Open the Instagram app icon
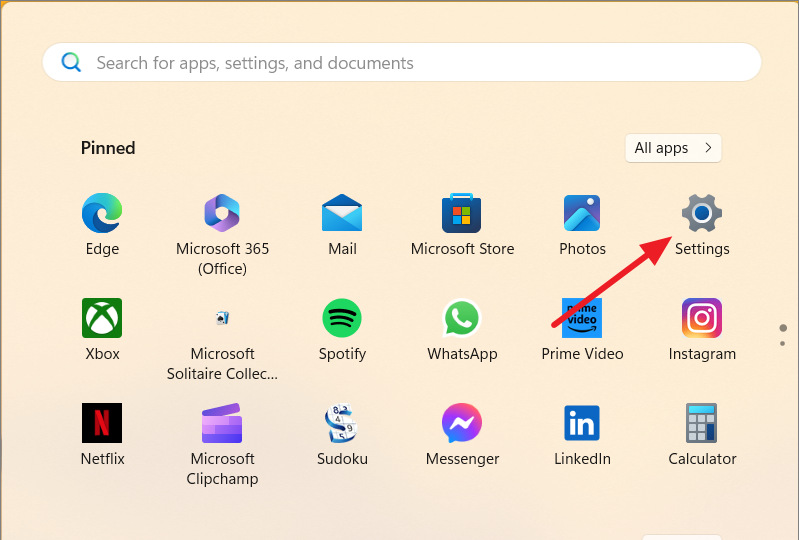The height and width of the screenshot is (540, 799). pyautogui.click(x=702, y=318)
